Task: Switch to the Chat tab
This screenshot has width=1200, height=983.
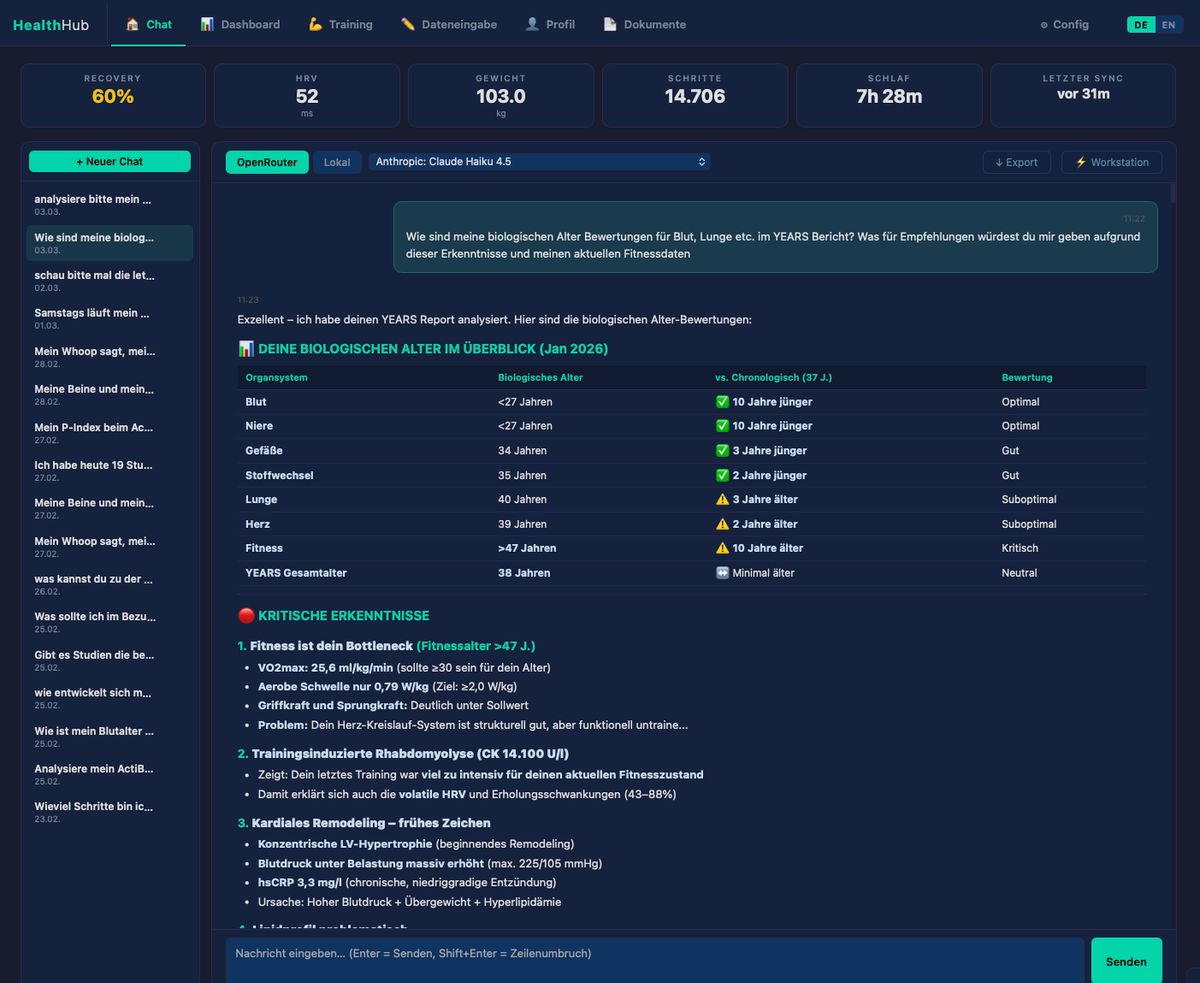Action: click(148, 25)
